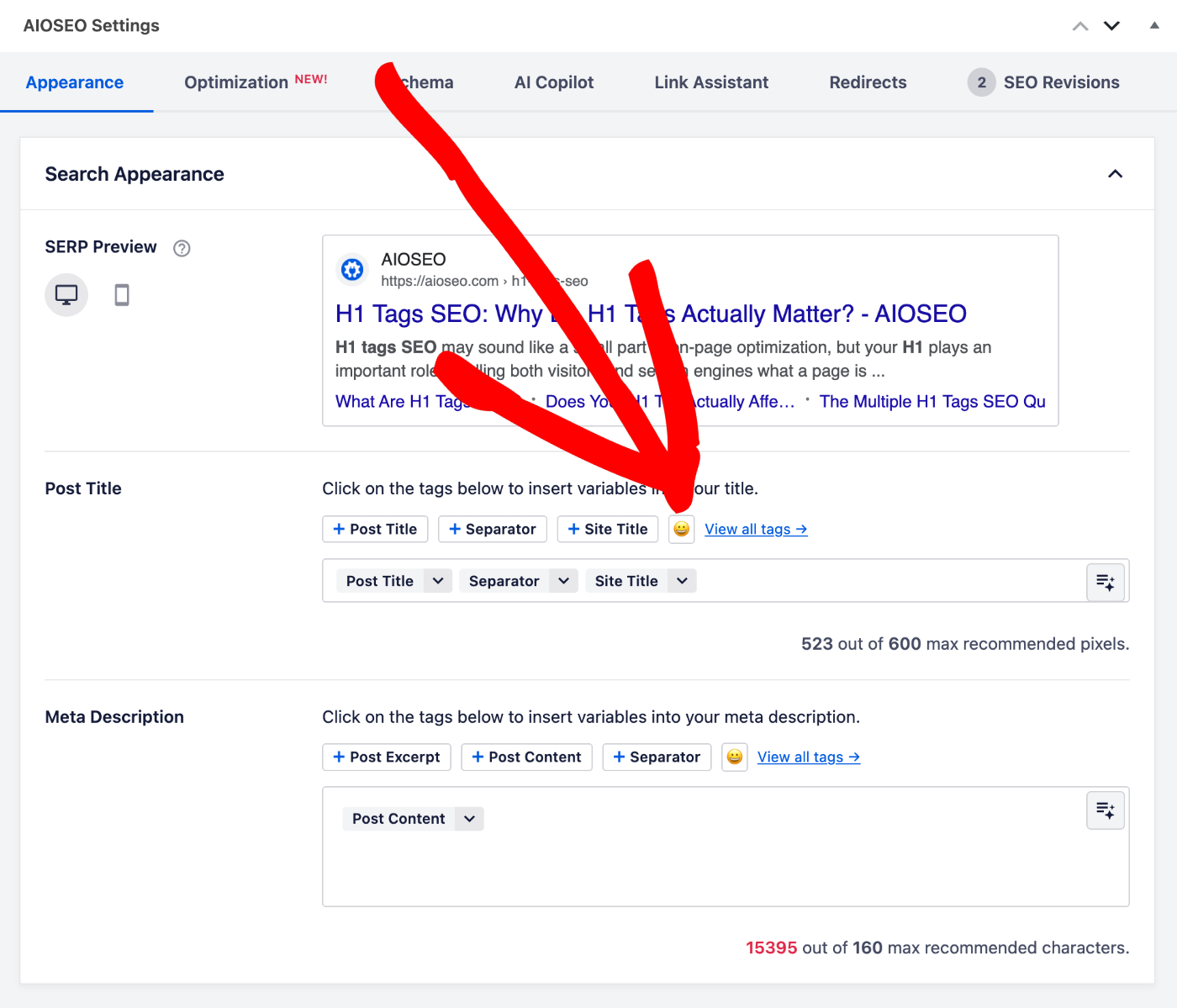Switch to the Appearance tab
Image resolution: width=1177 pixels, height=1008 pixels.
pyautogui.click(x=75, y=82)
